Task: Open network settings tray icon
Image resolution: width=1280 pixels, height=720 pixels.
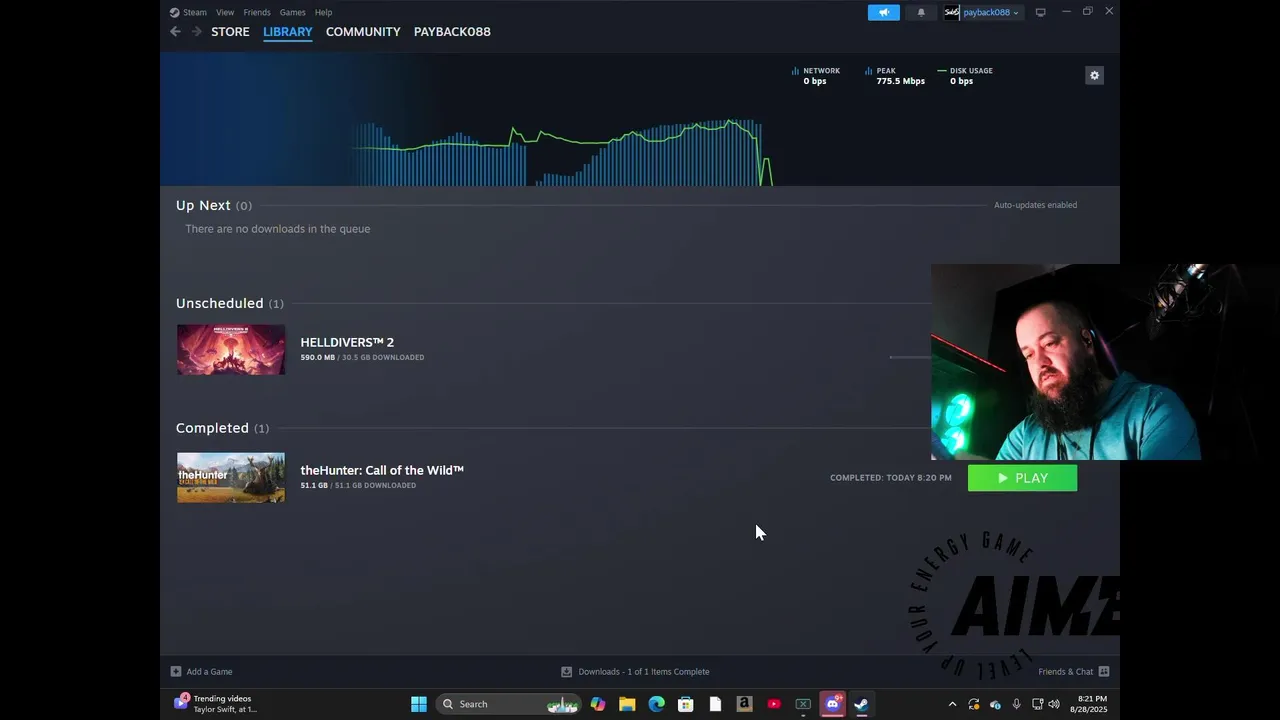Action: coord(1037,704)
